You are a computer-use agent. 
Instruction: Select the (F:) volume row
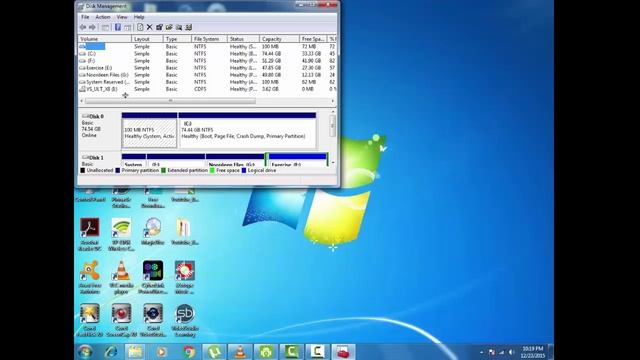(x=207, y=61)
